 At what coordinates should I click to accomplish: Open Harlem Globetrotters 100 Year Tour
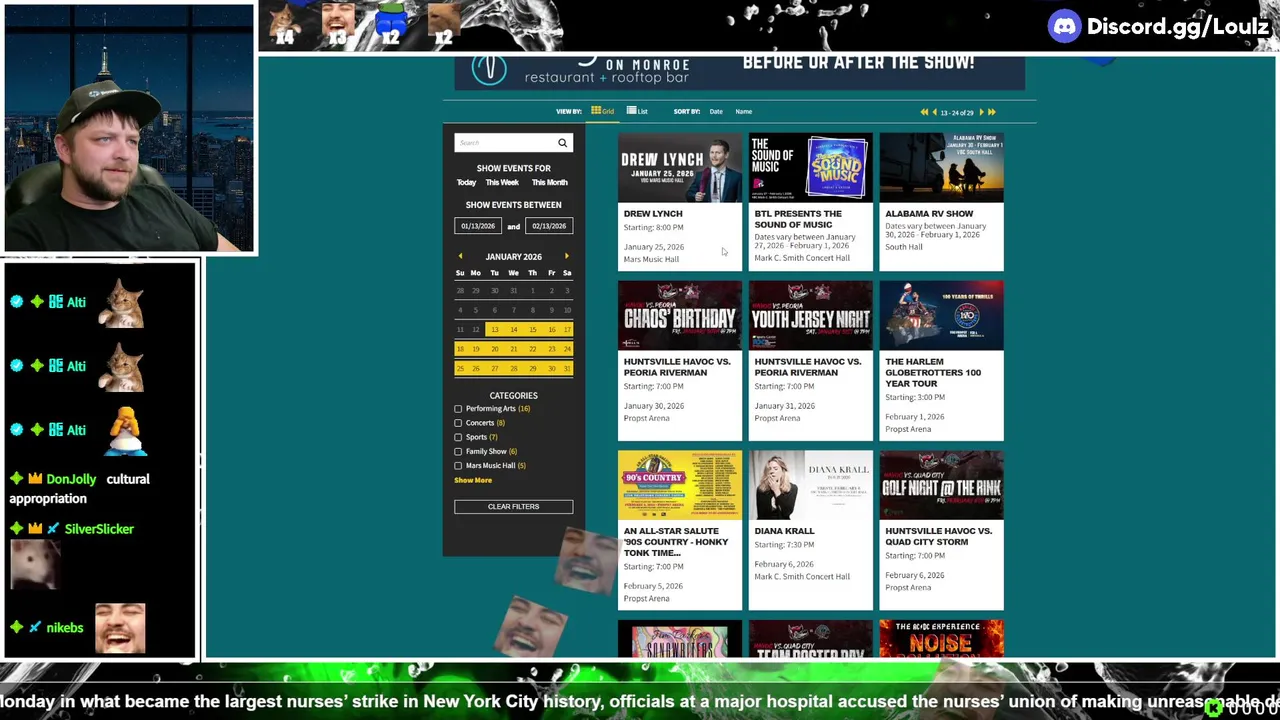(x=933, y=373)
